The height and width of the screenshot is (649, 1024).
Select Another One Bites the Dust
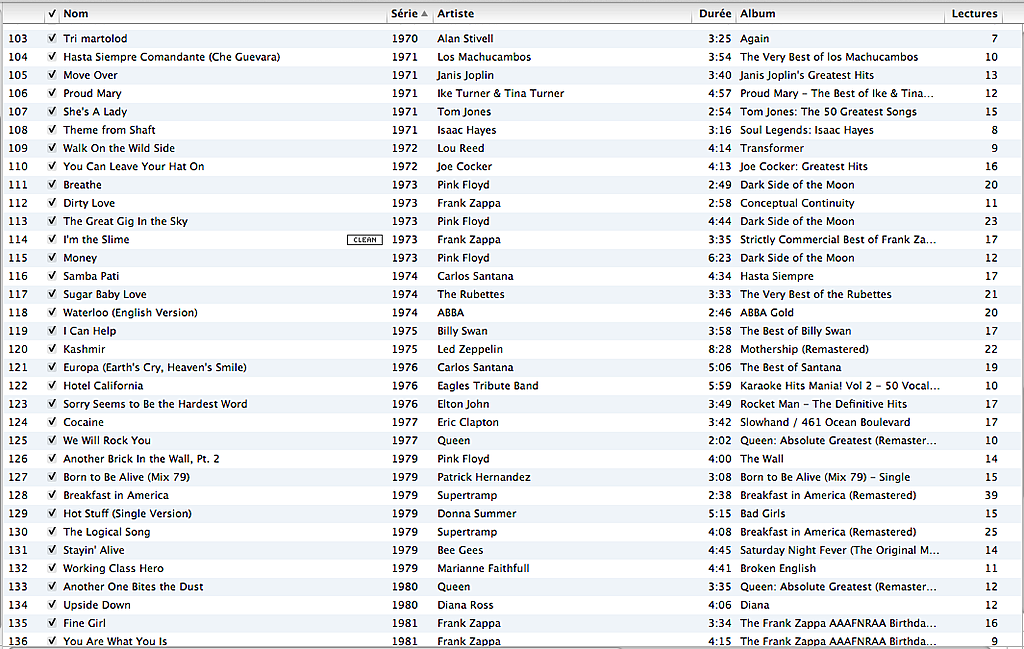pos(133,587)
